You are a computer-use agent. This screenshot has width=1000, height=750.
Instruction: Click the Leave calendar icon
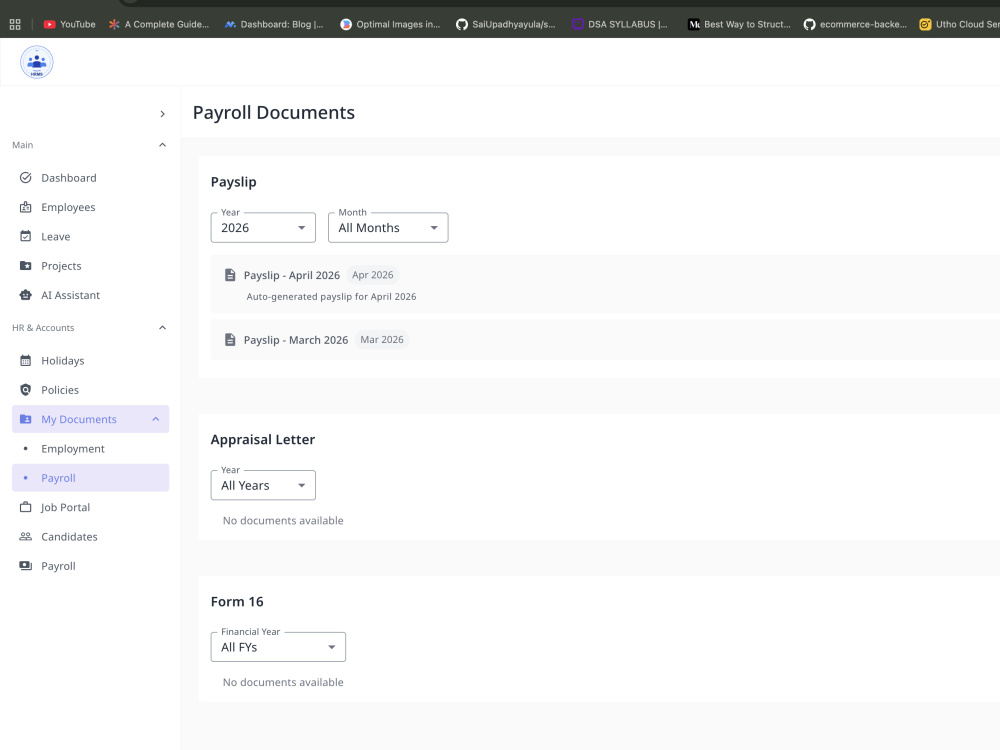pyautogui.click(x=26, y=237)
